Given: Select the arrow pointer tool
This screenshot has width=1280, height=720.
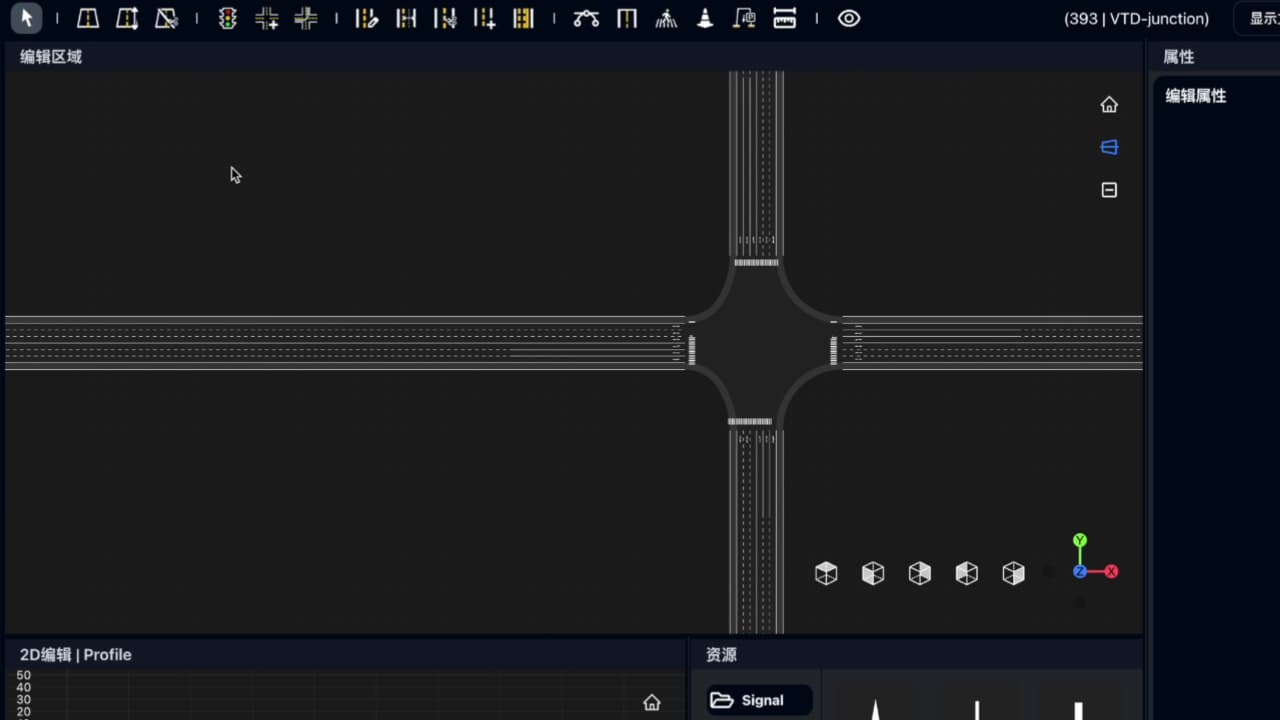Looking at the screenshot, I should click(27, 18).
